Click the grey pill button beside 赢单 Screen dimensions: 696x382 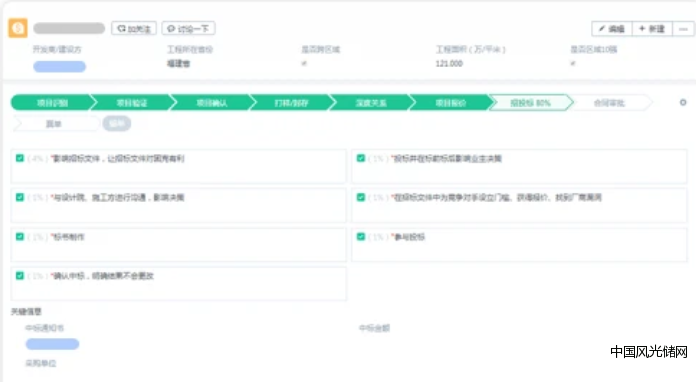pos(117,123)
